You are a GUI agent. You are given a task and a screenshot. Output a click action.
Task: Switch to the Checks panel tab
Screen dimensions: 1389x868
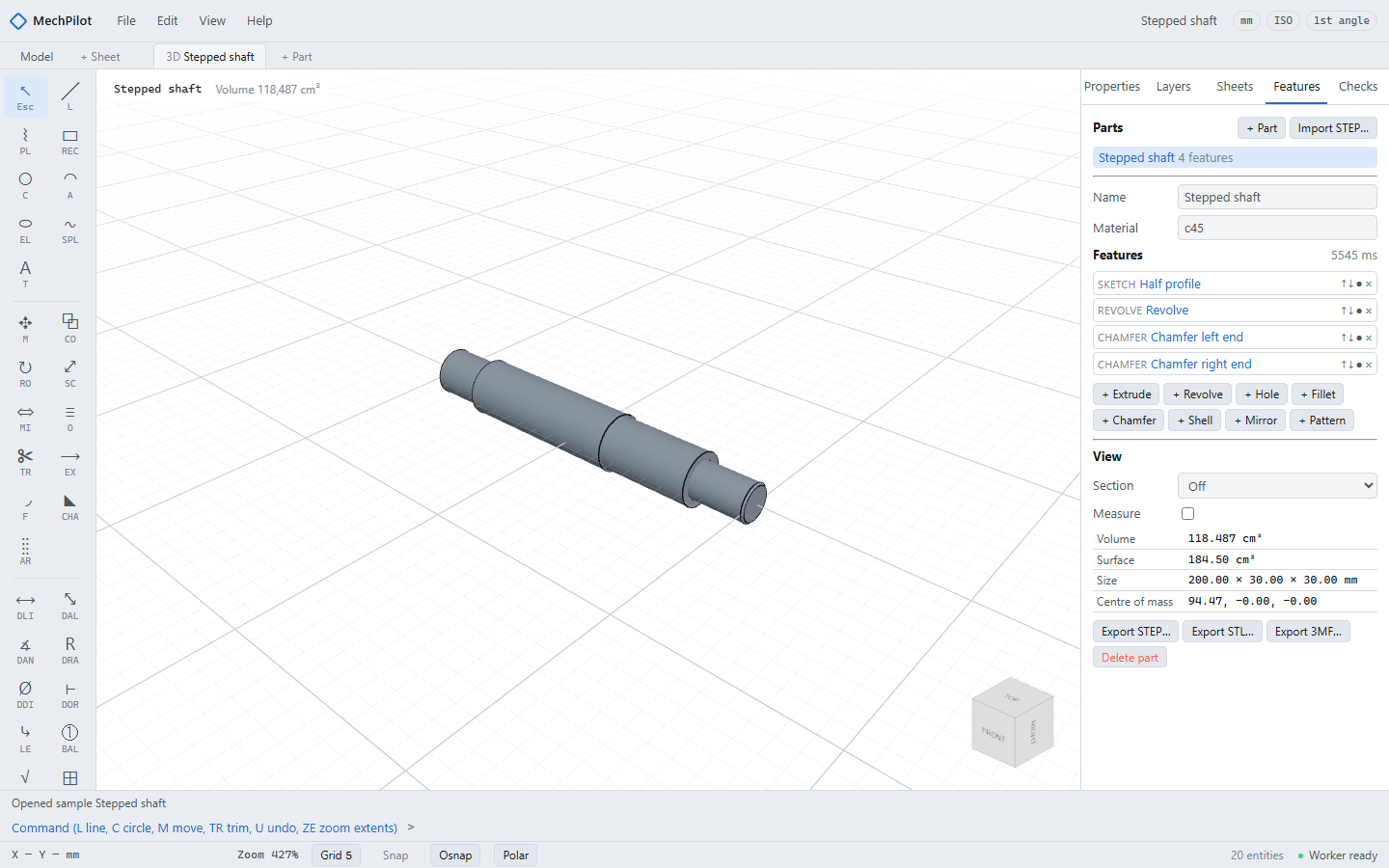point(1358,87)
